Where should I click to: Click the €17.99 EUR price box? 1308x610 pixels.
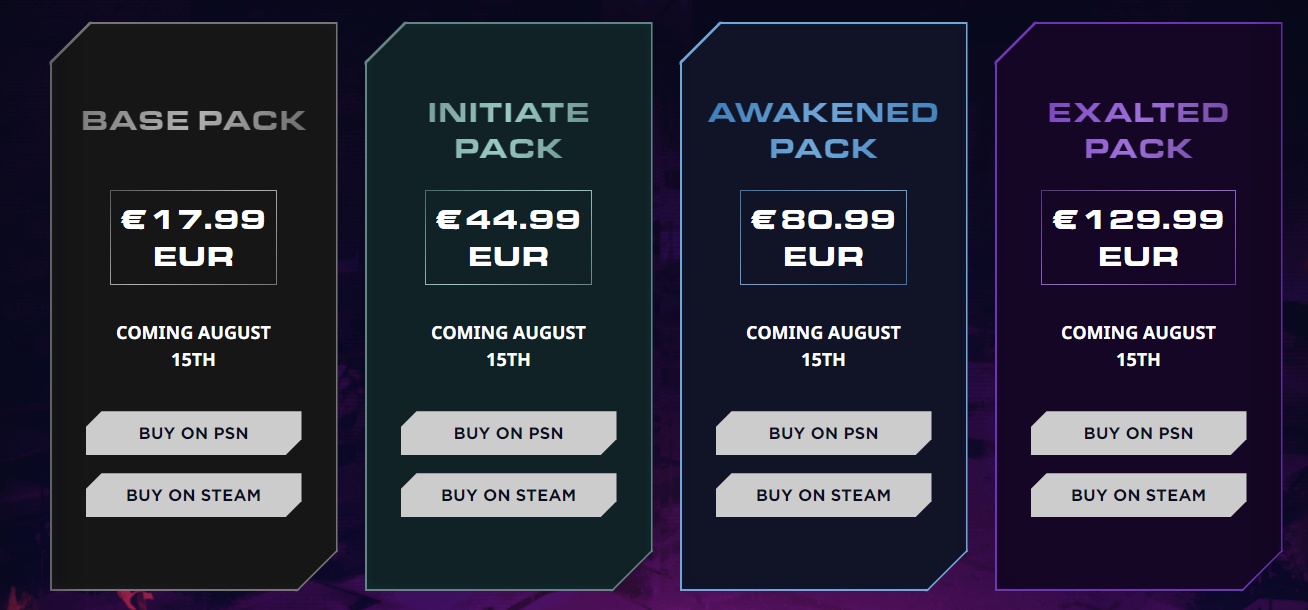coord(193,237)
